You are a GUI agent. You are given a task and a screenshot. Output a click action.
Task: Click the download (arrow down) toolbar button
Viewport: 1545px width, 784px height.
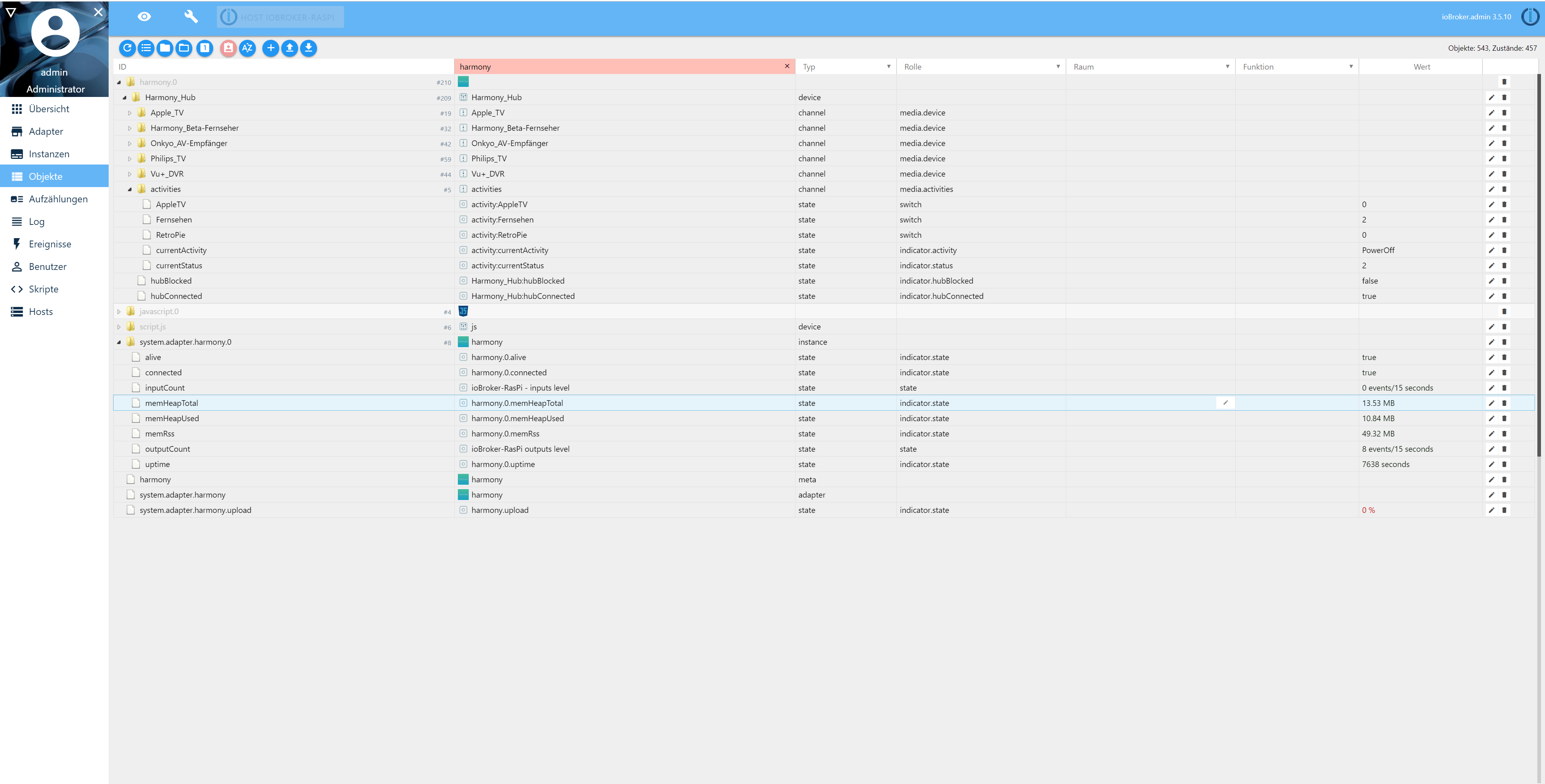(x=308, y=48)
